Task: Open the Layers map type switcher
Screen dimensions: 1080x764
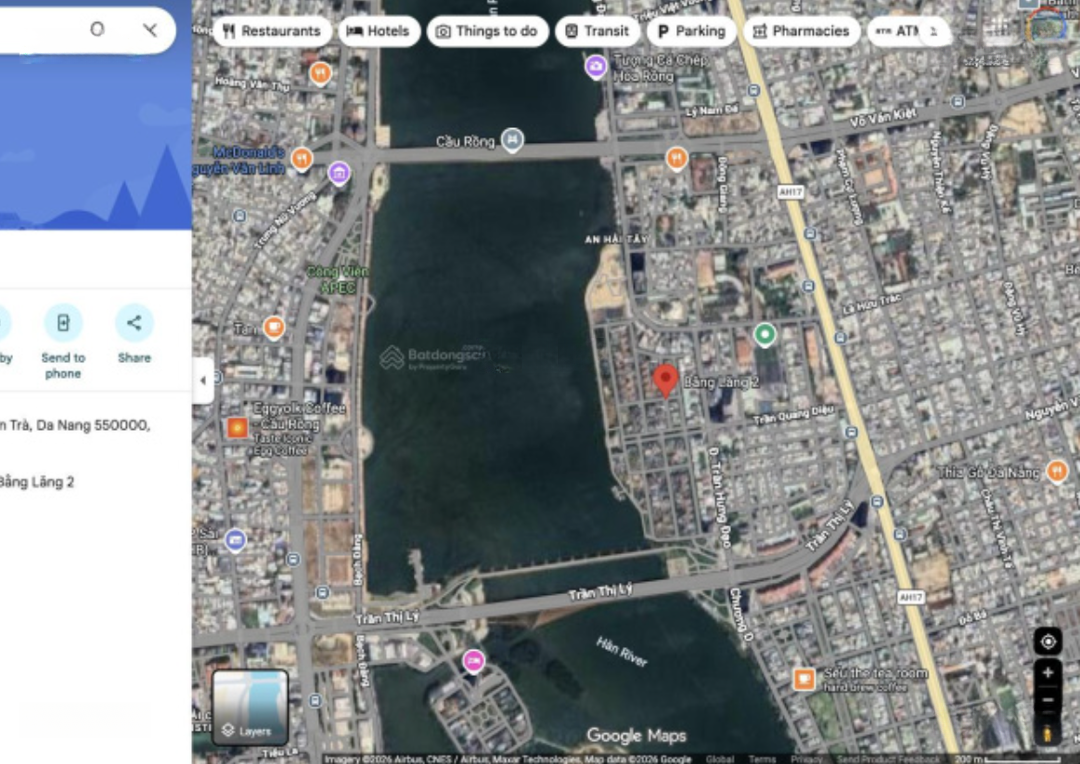Action: [250, 707]
